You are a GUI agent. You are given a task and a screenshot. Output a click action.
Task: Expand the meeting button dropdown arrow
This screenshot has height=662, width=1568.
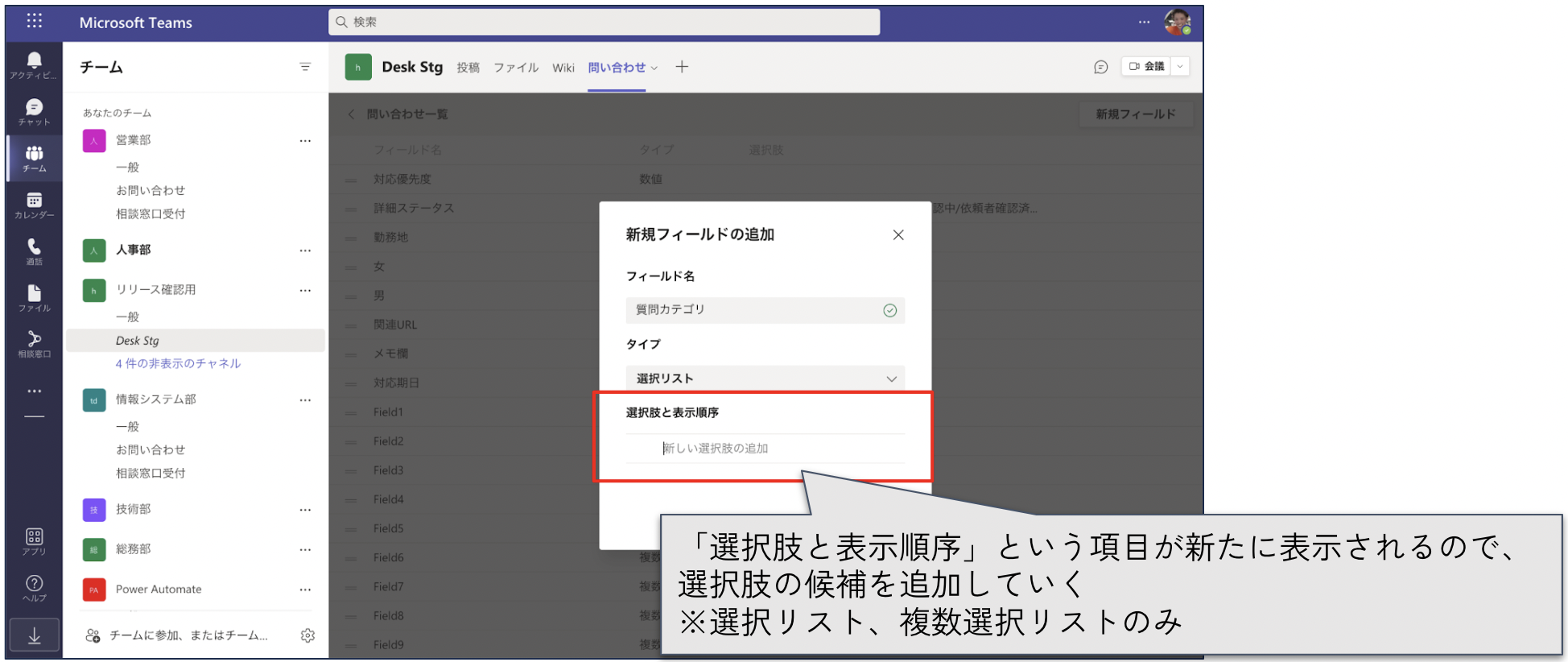tap(1180, 67)
